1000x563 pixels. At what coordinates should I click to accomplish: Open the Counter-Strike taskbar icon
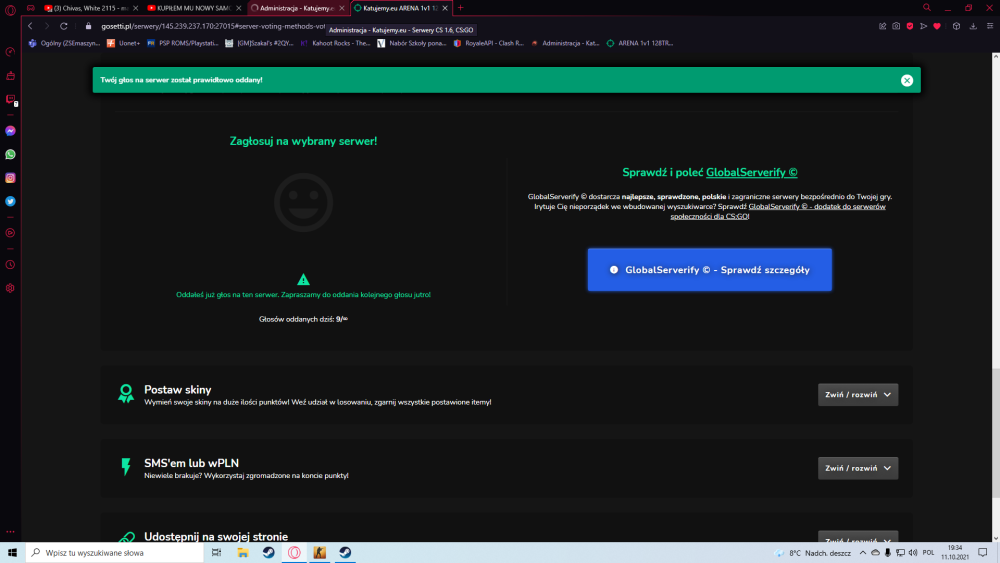point(320,552)
